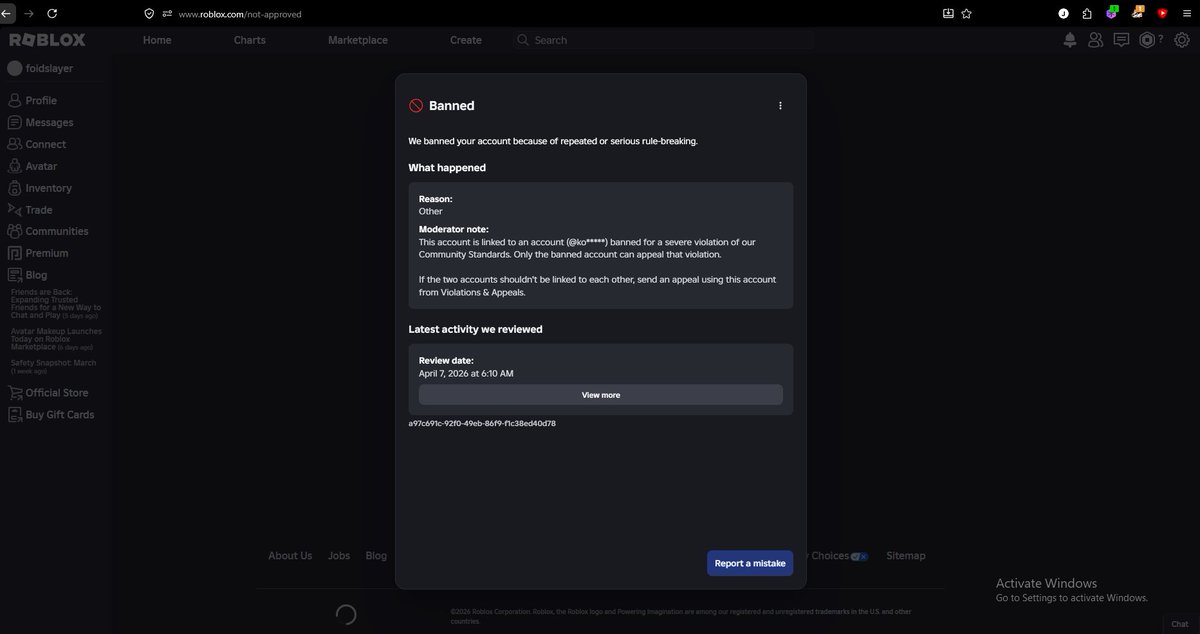Image resolution: width=1200 pixels, height=634 pixels.
Task: Click the Roblox Search field
Action: [662, 40]
